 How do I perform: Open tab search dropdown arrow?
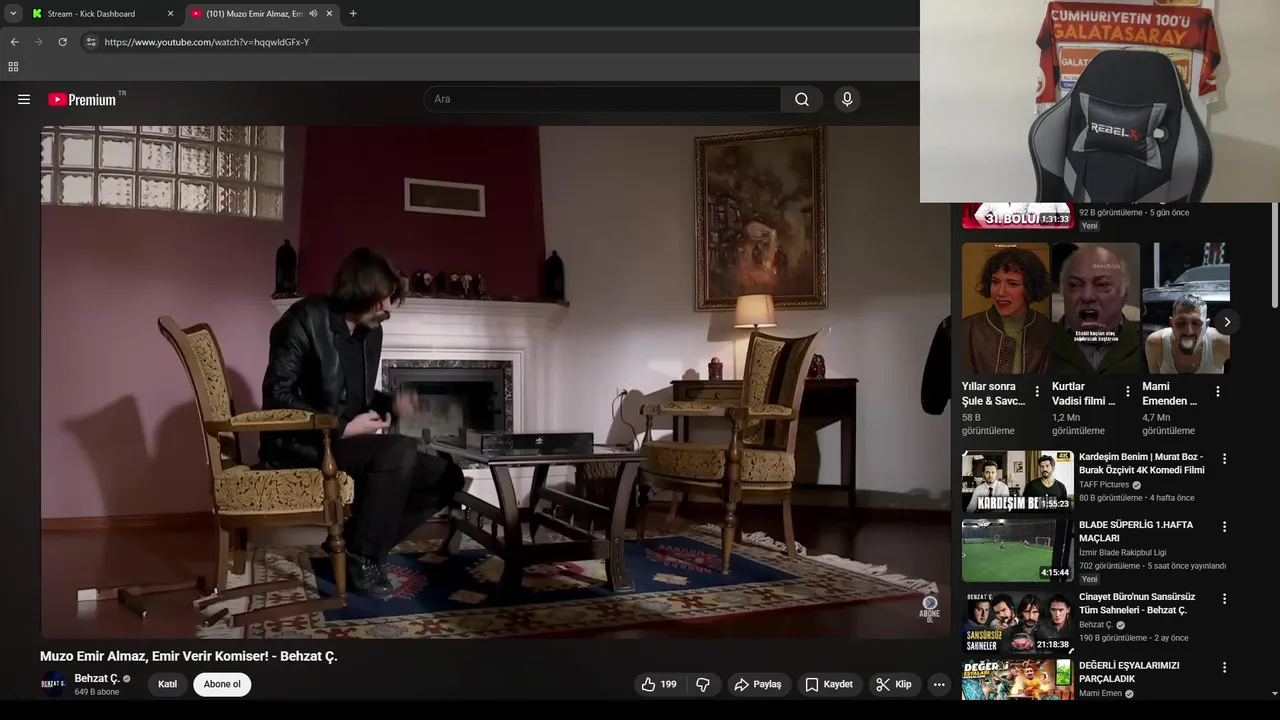(x=13, y=14)
